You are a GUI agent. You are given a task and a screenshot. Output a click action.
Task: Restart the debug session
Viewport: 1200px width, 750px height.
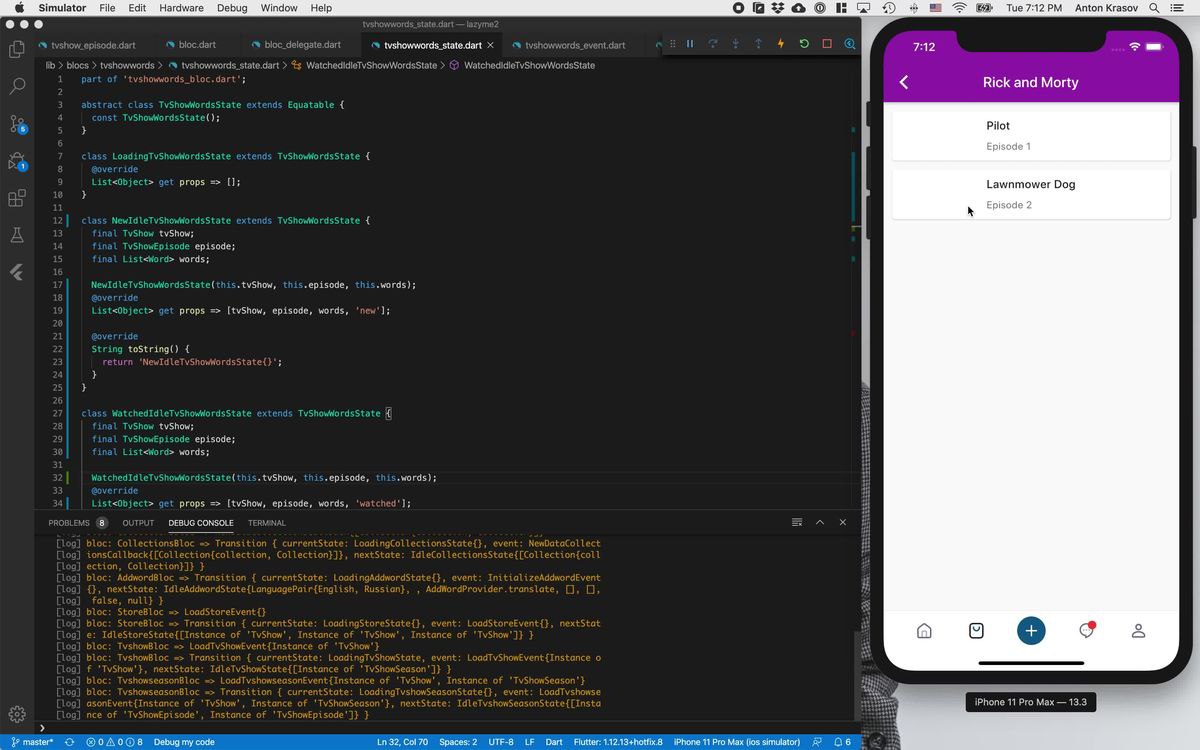(804, 44)
